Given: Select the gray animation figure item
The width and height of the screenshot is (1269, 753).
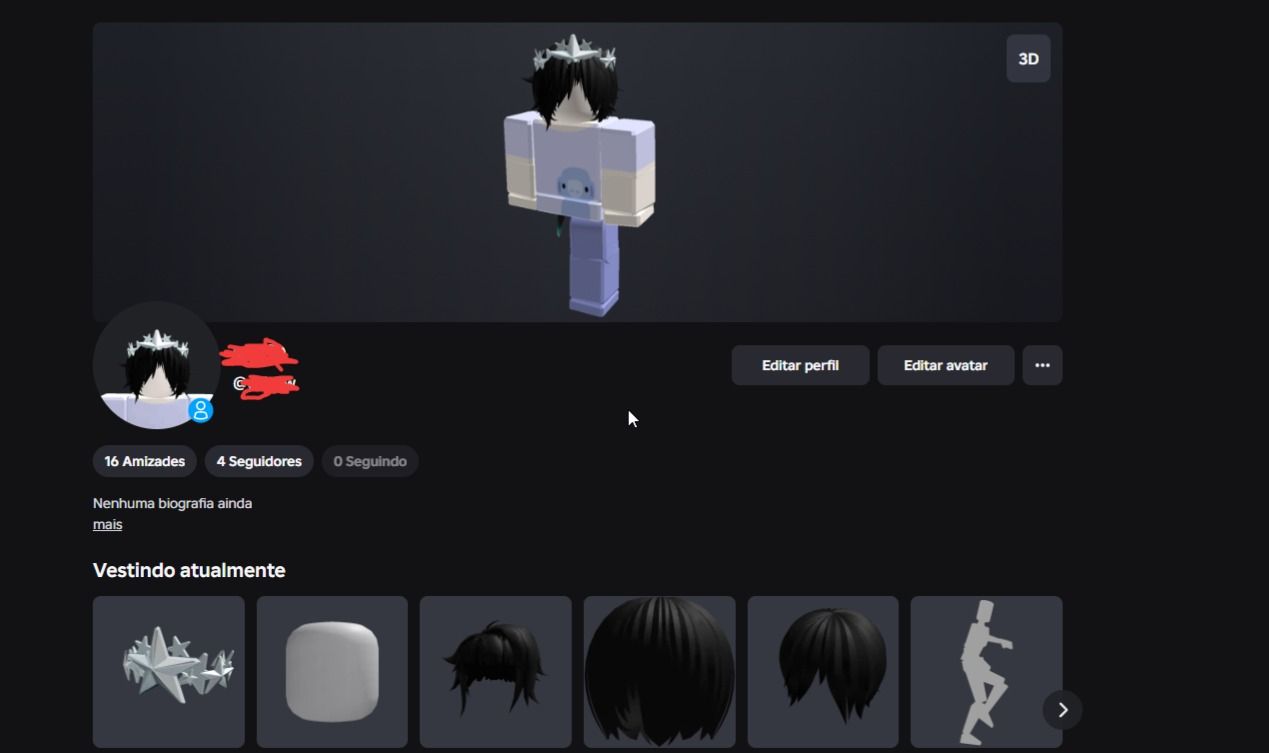Looking at the screenshot, I should pyautogui.click(x=986, y=671).
